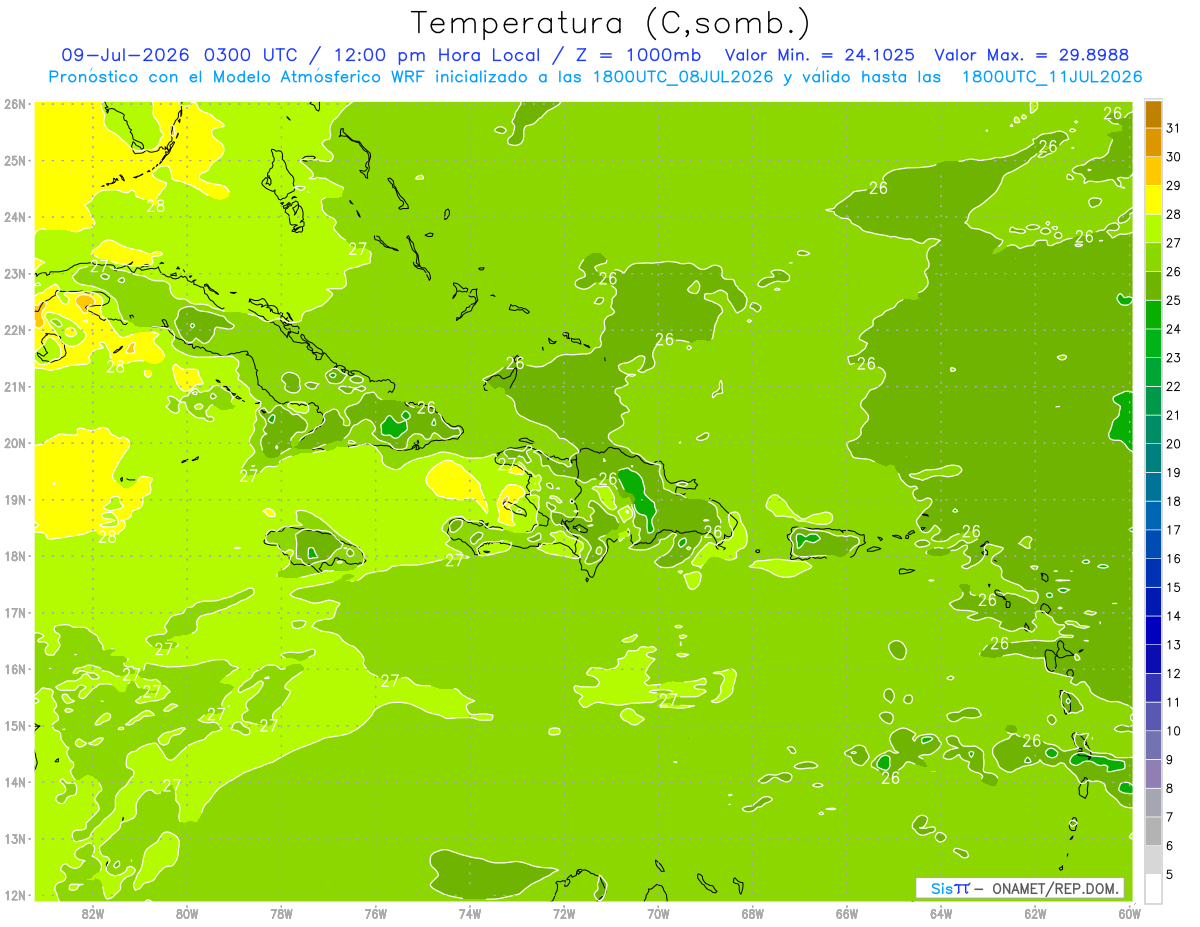Pick the teal color bar segment between 19 and 20
The image size is (1200, 927).
point(1154,459)
